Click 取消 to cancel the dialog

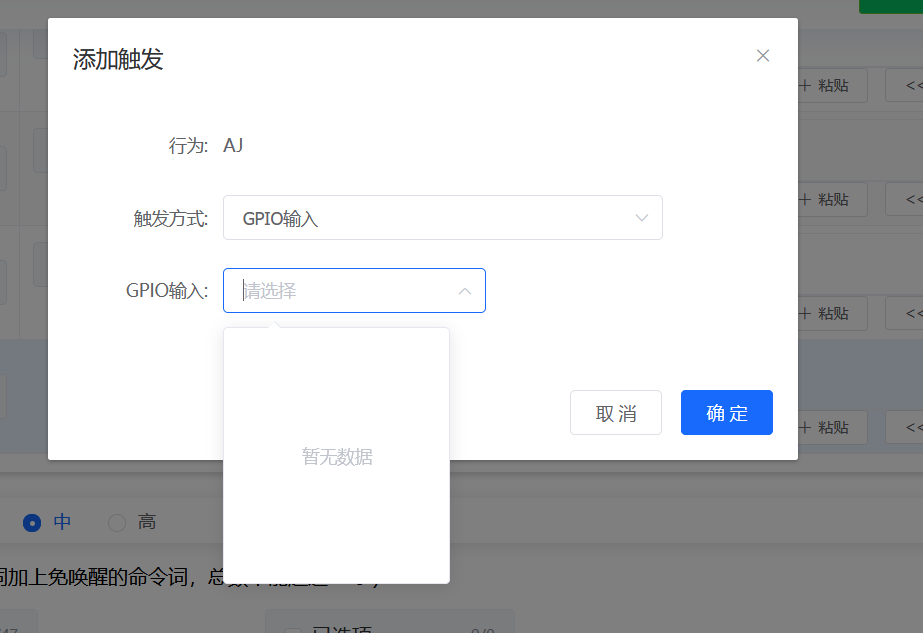pyautogui.click(x=615, y=412)
